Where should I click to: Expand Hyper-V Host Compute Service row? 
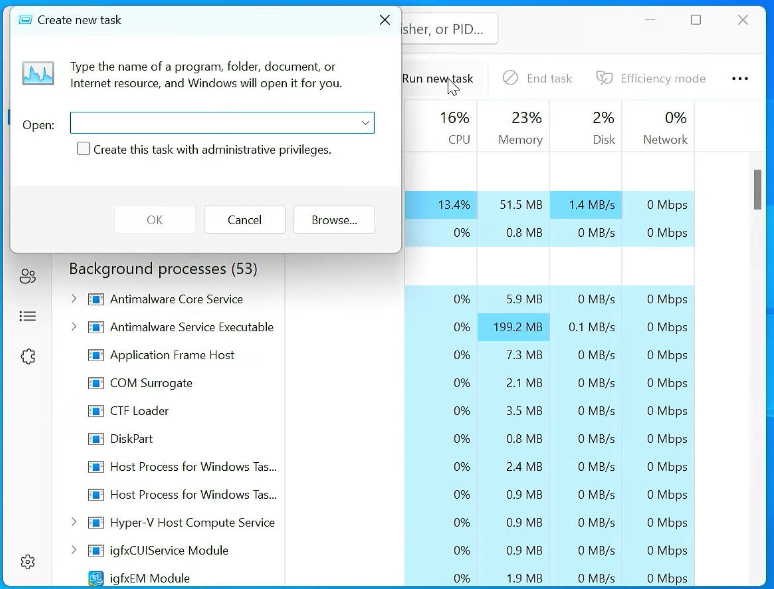pyautogui.click(x=74, y=522)
